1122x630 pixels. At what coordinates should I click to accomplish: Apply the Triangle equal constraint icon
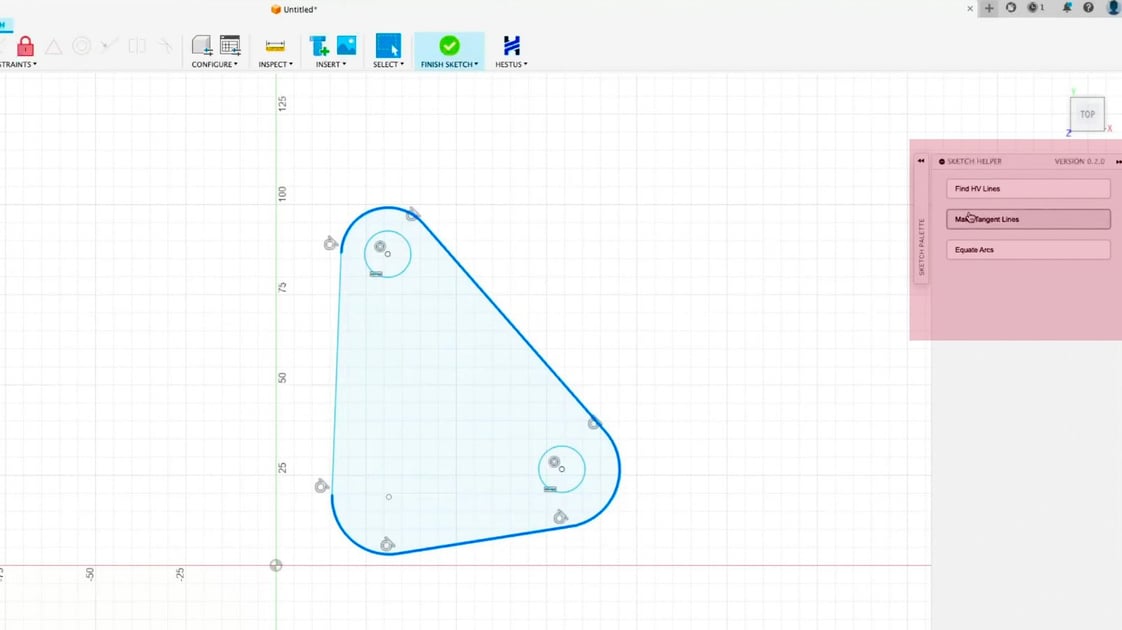54,46
